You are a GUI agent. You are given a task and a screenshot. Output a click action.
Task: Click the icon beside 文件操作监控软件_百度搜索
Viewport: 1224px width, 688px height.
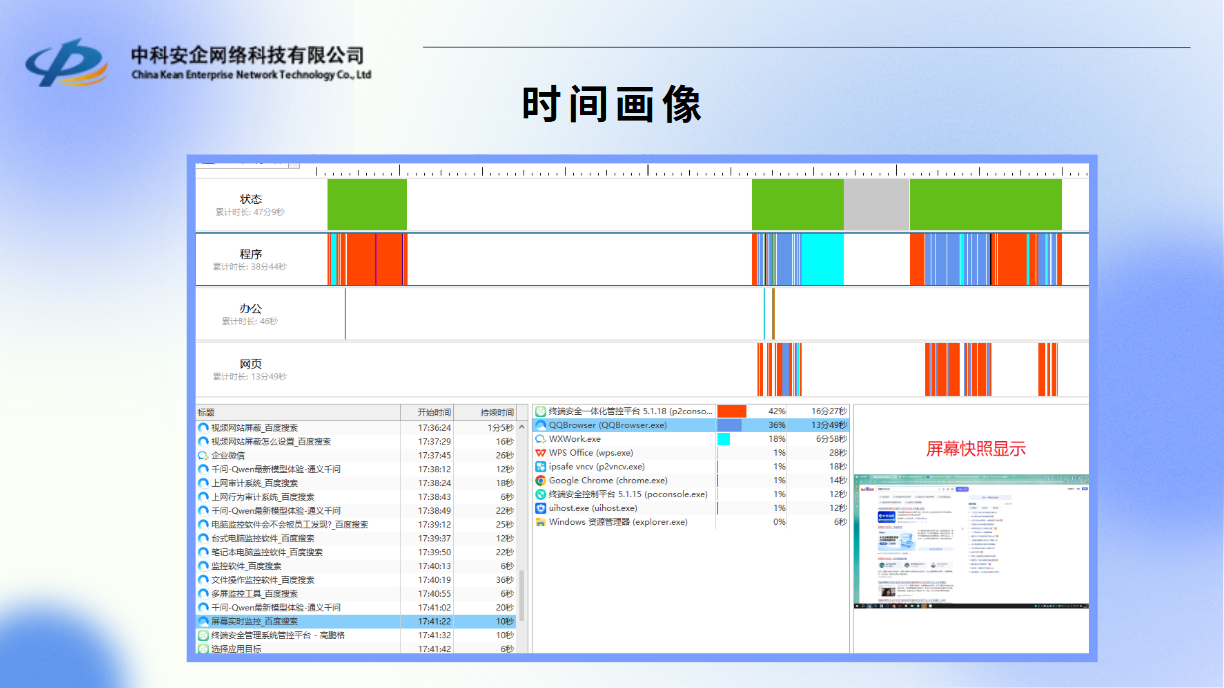(x=203, y=580)
